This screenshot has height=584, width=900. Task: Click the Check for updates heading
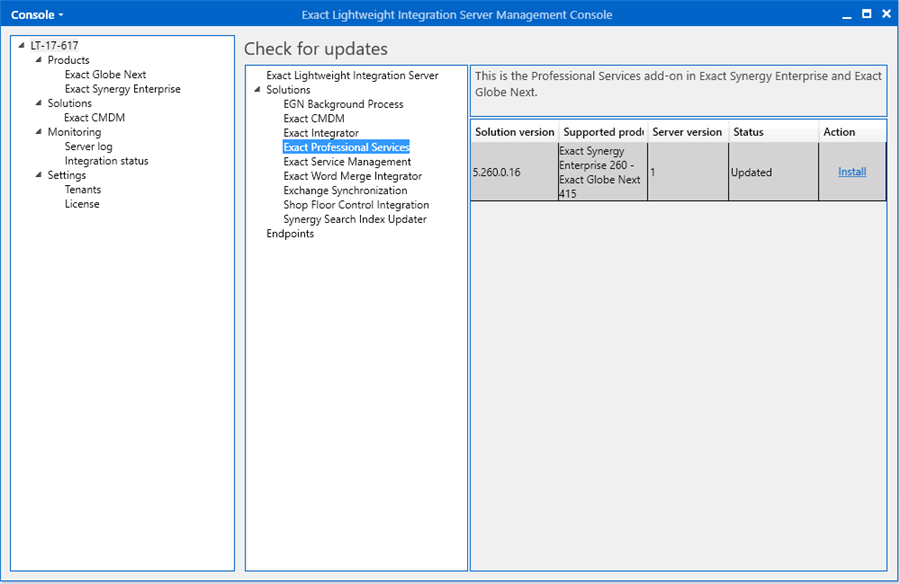(316, 49)
